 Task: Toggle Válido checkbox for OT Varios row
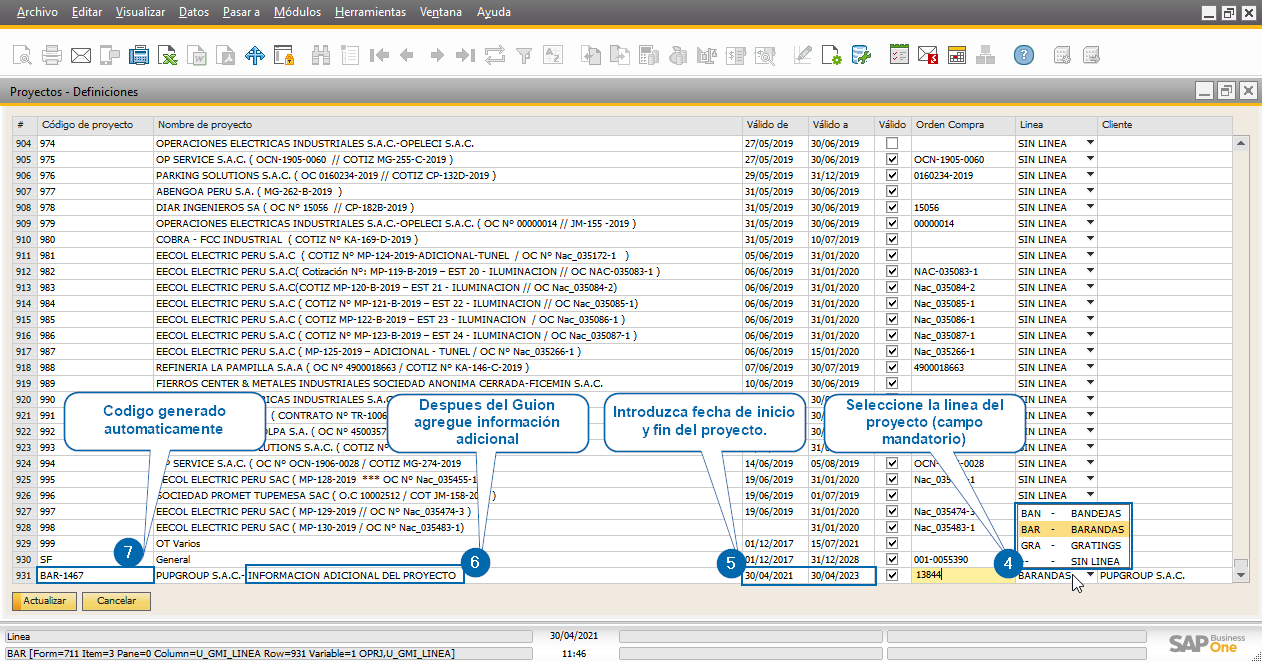click(x=892, y=543)
